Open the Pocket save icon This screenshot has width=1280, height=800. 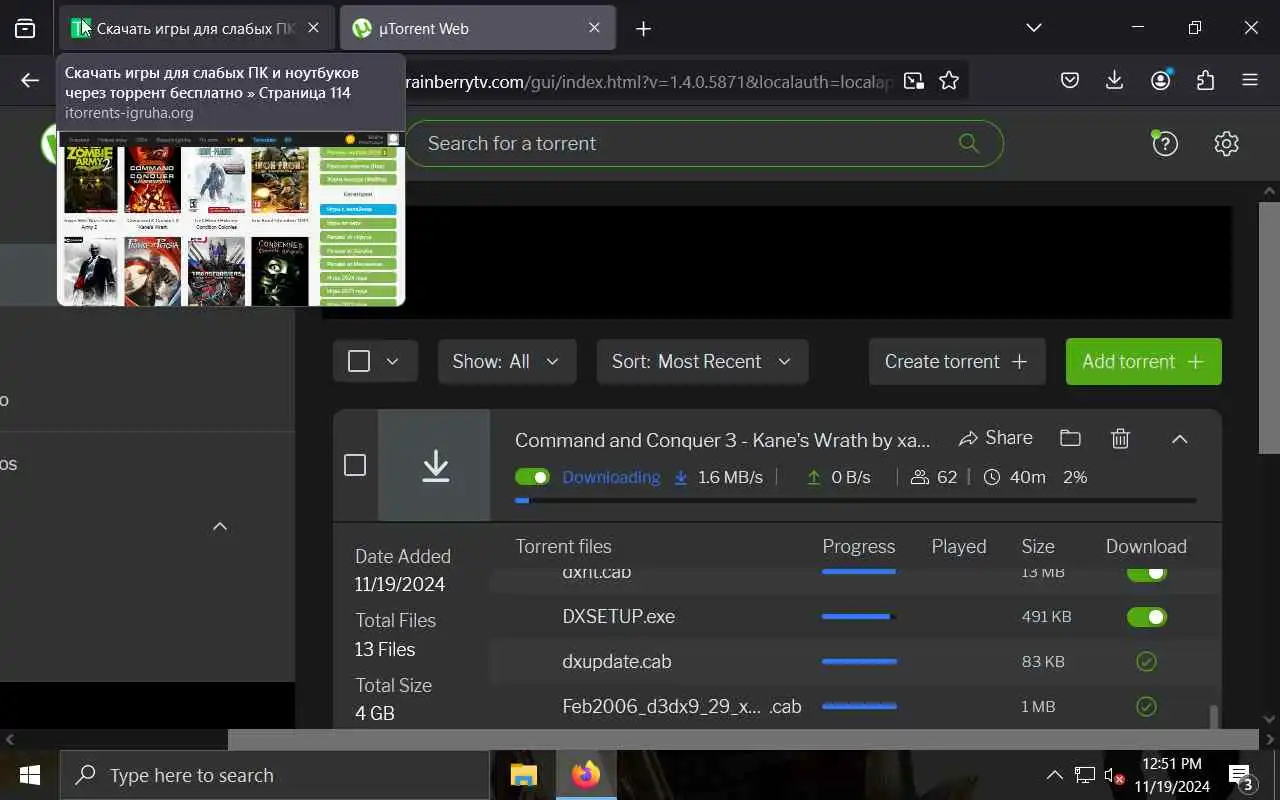(1070, 81)
